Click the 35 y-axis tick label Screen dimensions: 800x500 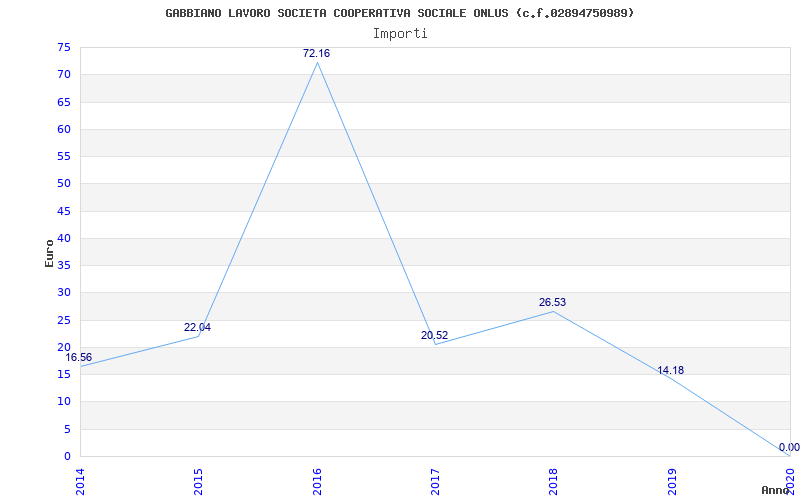pos(64,265)
